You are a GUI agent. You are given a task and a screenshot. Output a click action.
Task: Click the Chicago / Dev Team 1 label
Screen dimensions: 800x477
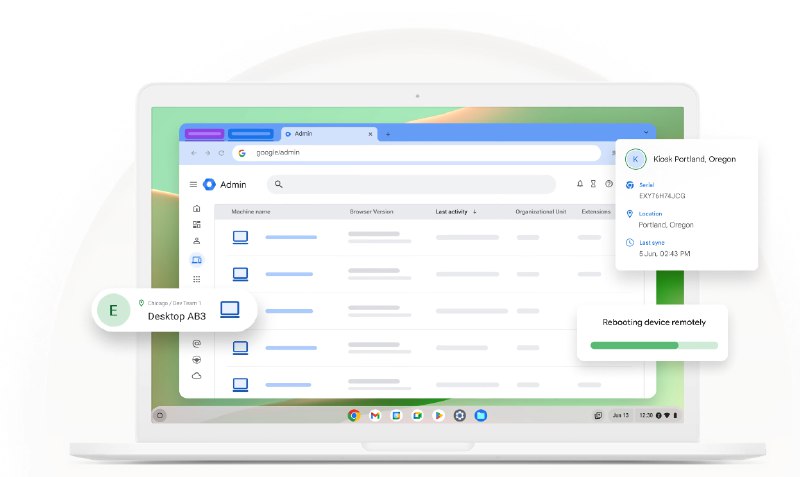point(174,303)
